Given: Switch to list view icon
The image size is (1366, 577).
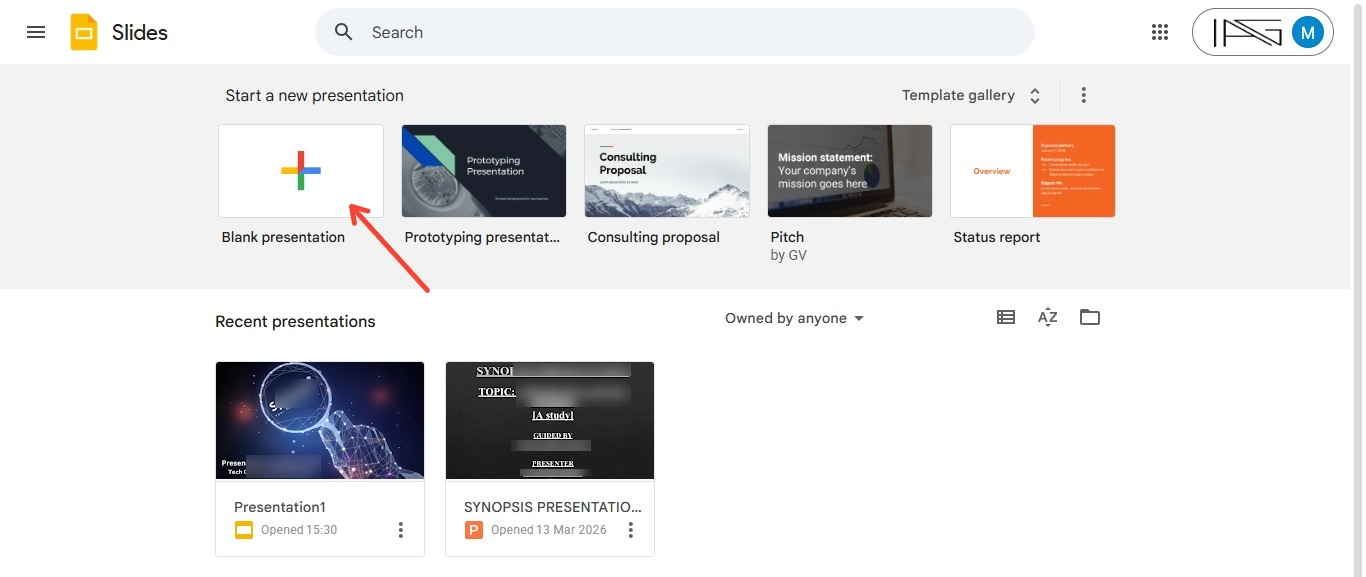Looking at the screenshot, I should coord(1006,317).
